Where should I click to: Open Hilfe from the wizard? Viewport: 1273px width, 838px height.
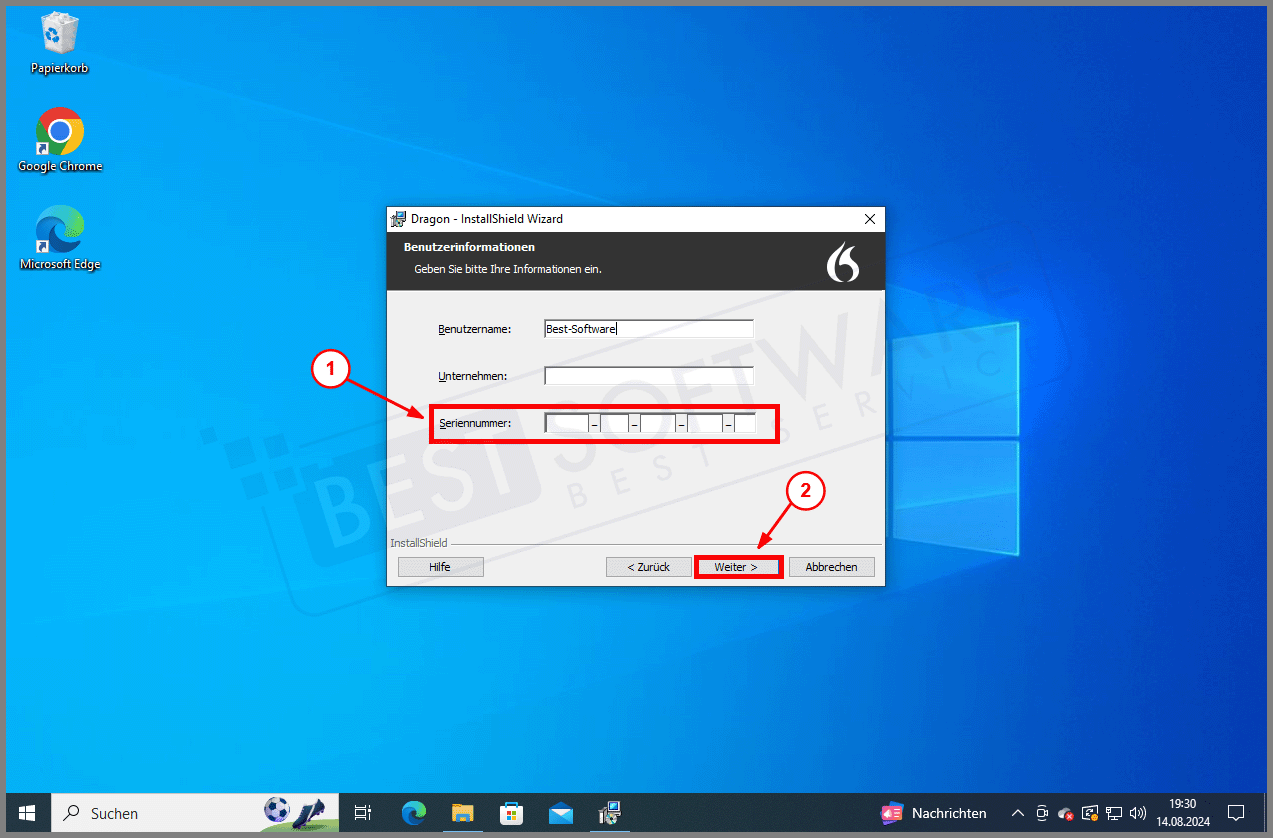click(x=440, y=566)
